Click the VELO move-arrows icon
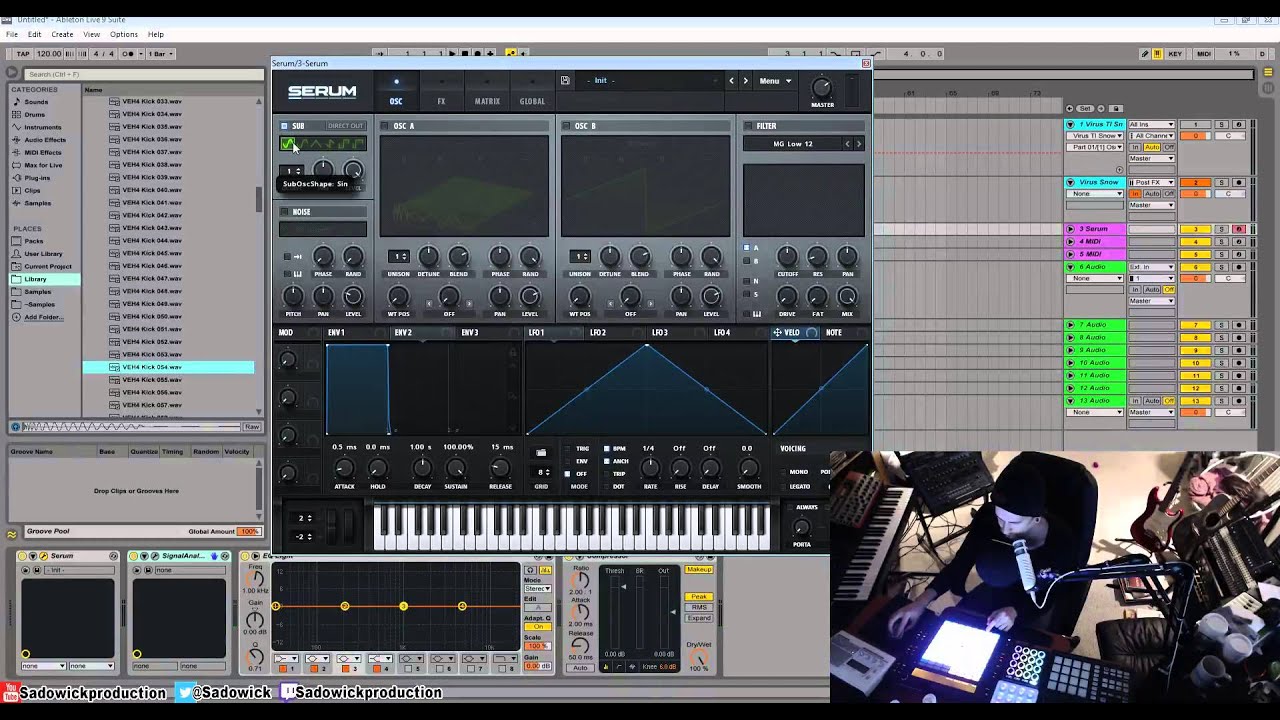Image resolution: width=1280 pixels, height=720 pixels. point(777,333)
